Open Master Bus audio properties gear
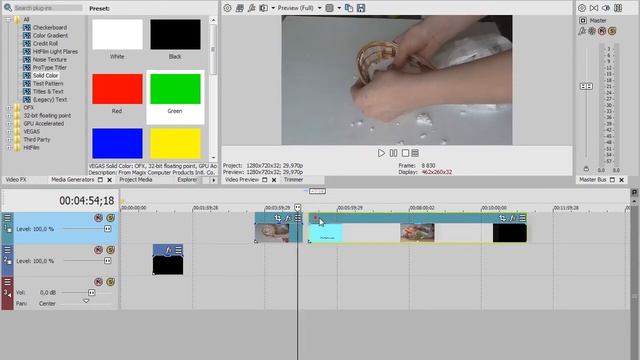This screenshot has width=640, height=360. click(582, 8)
